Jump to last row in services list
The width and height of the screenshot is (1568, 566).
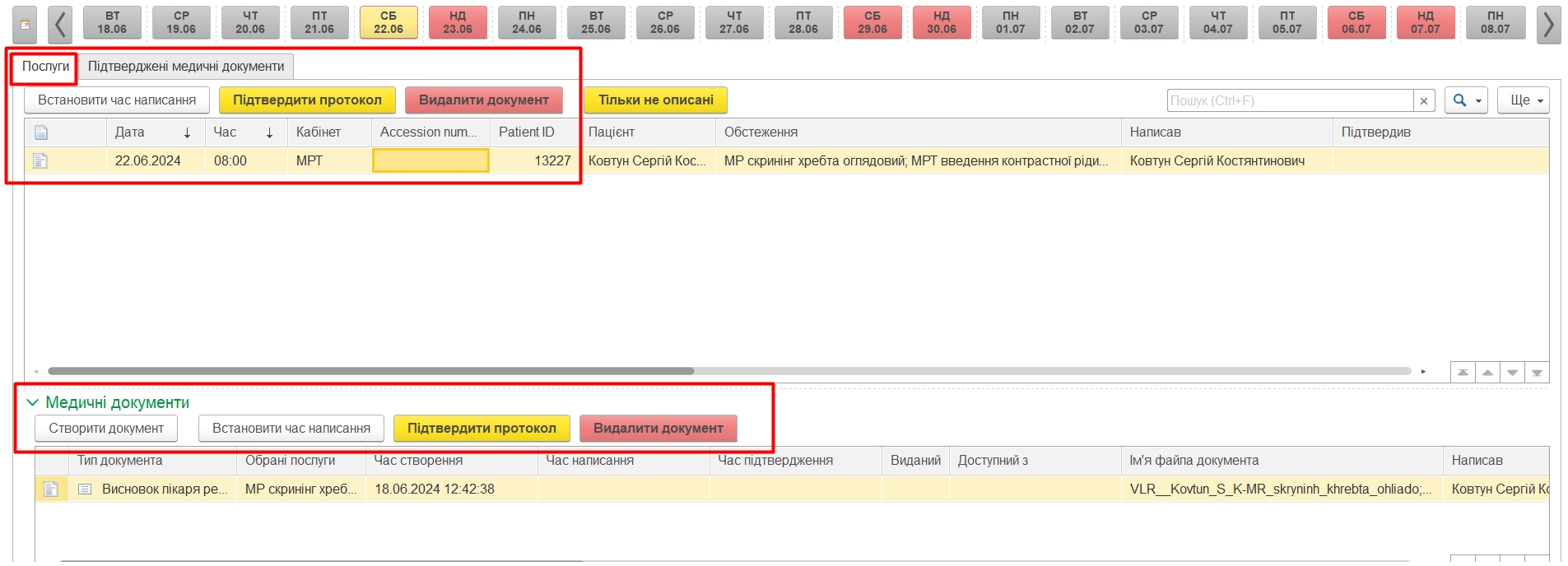click(1537, 373)
